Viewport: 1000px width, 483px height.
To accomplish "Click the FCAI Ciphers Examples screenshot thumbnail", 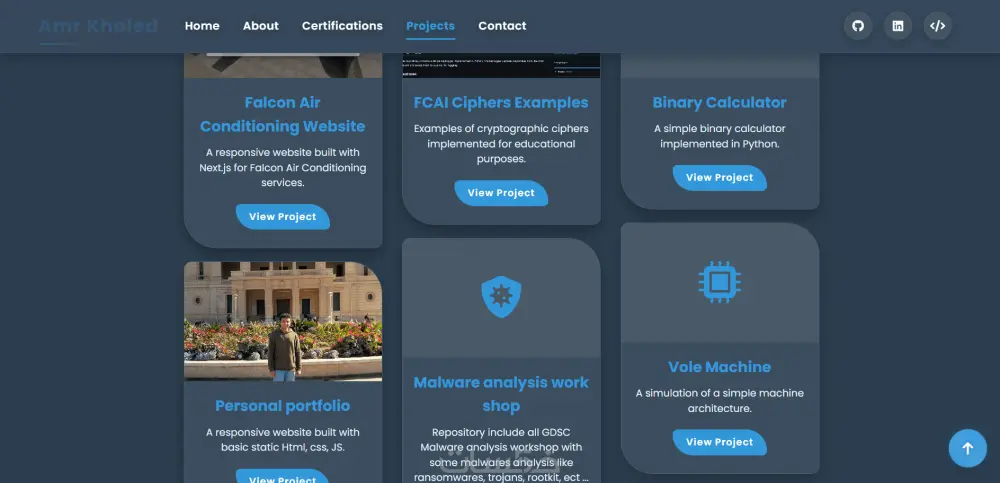I will pyautogui.click(x=501, y=65).
